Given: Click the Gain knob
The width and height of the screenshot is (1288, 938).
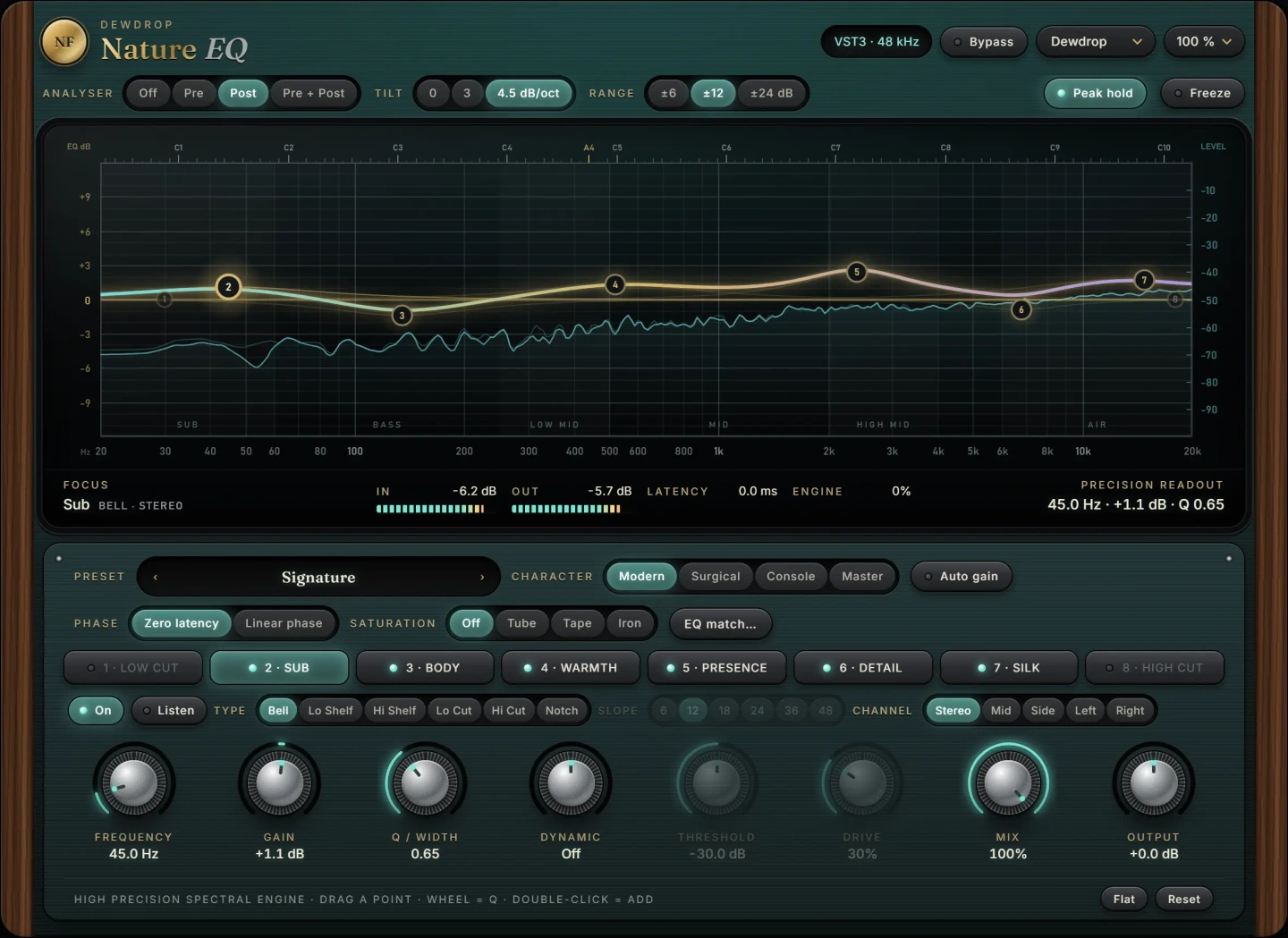Looking at the screenshot, I should (x=279, y=782).
